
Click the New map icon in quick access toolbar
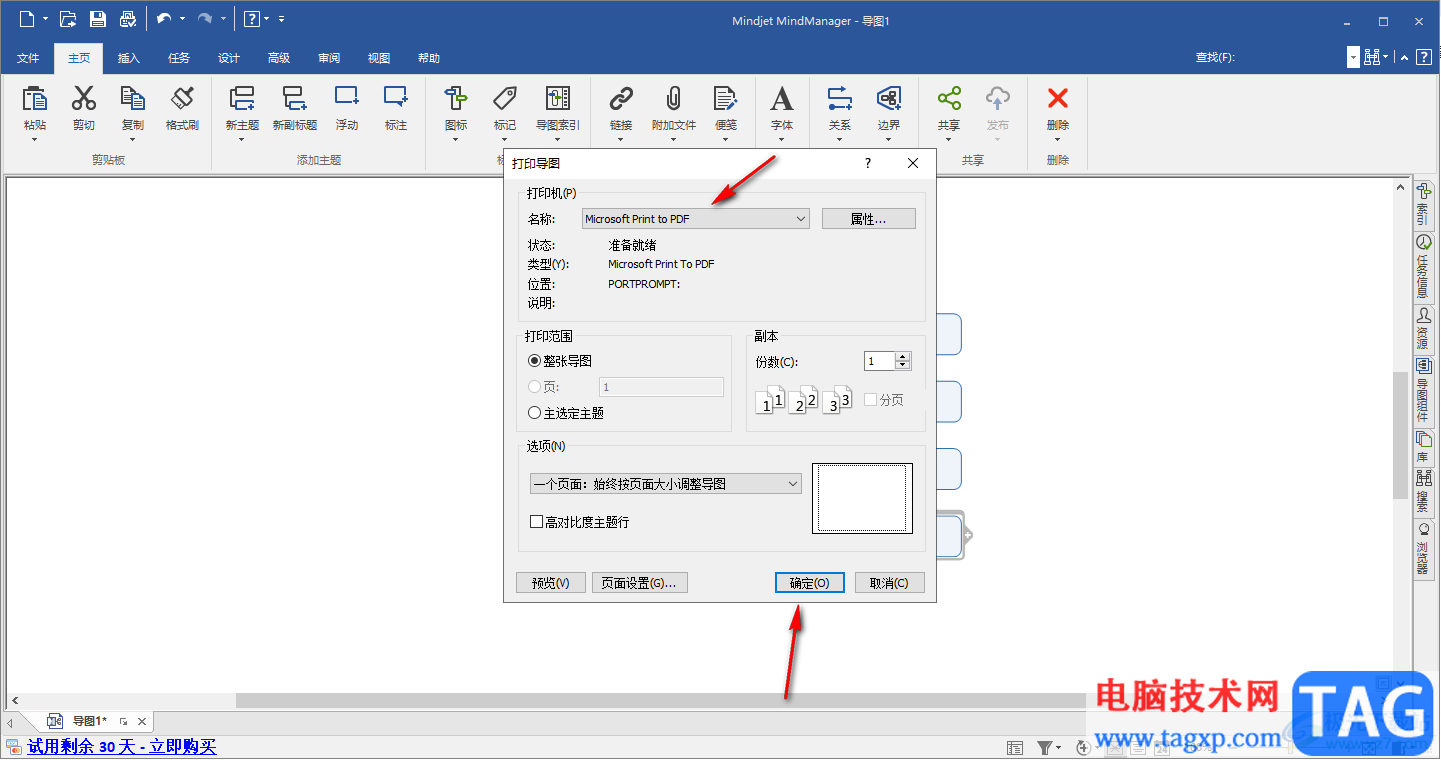coord(26,19)
